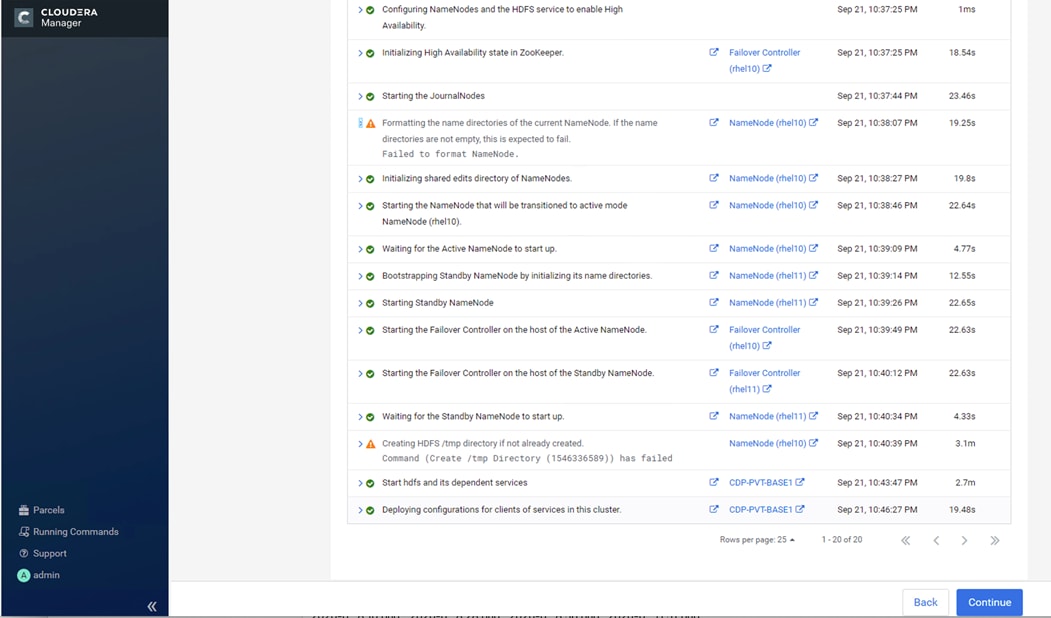Click the admin avatar icon
This screenshot has width=1051, height=618.
click(x=23, y=575)
